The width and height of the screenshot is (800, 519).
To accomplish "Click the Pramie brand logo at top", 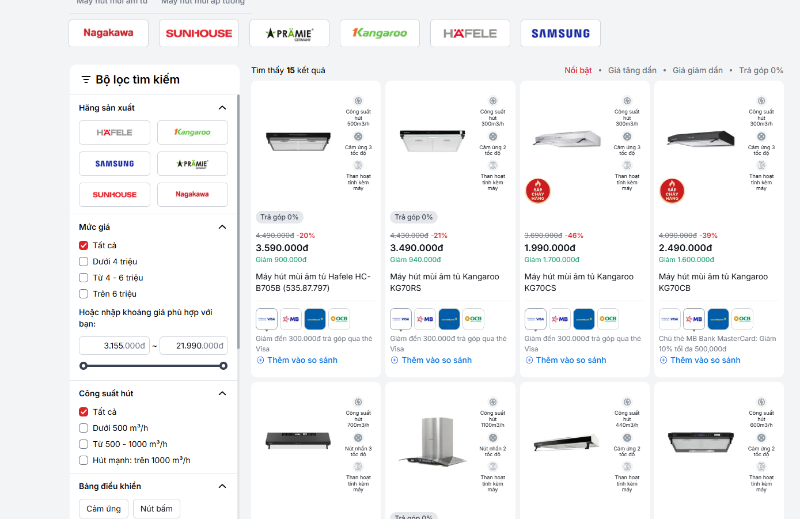I will tap(289, 33).
